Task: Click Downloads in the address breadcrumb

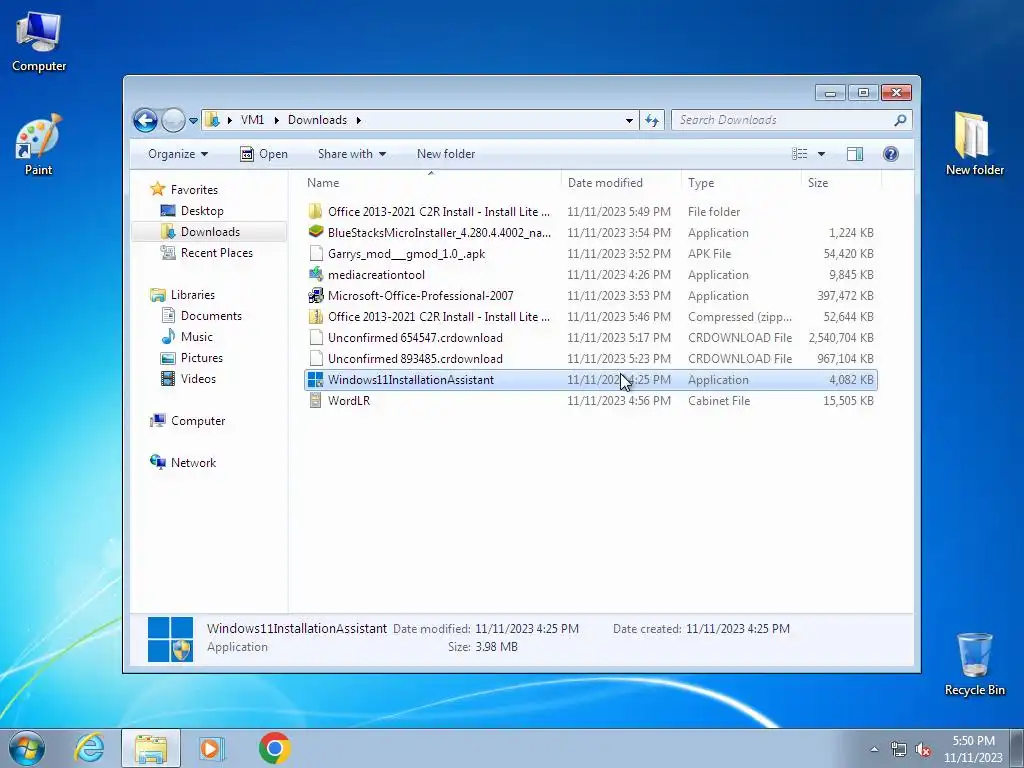Action: click(x=317, y=120)
